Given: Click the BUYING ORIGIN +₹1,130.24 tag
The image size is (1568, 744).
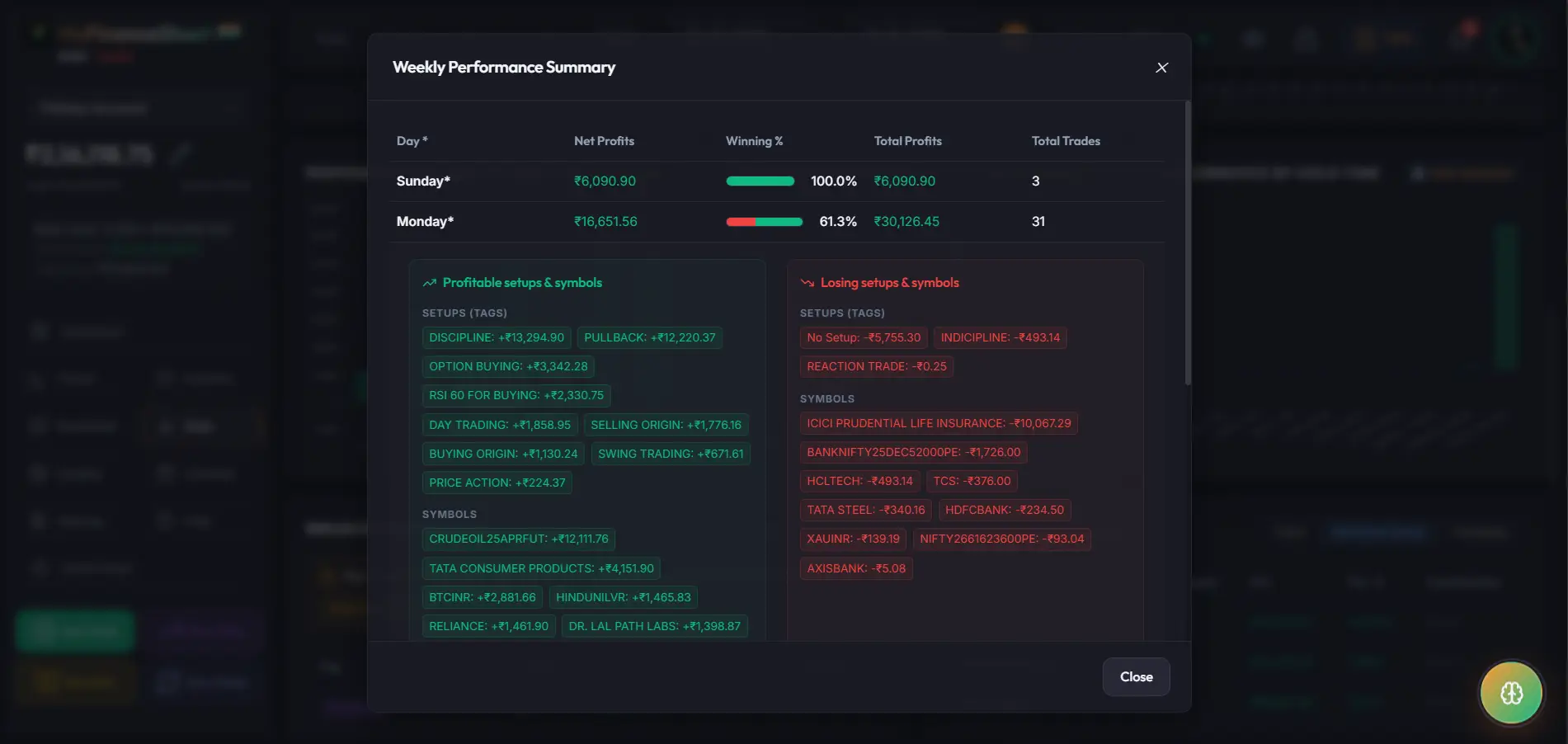Looking at the screenshot, I should (503, 454).
